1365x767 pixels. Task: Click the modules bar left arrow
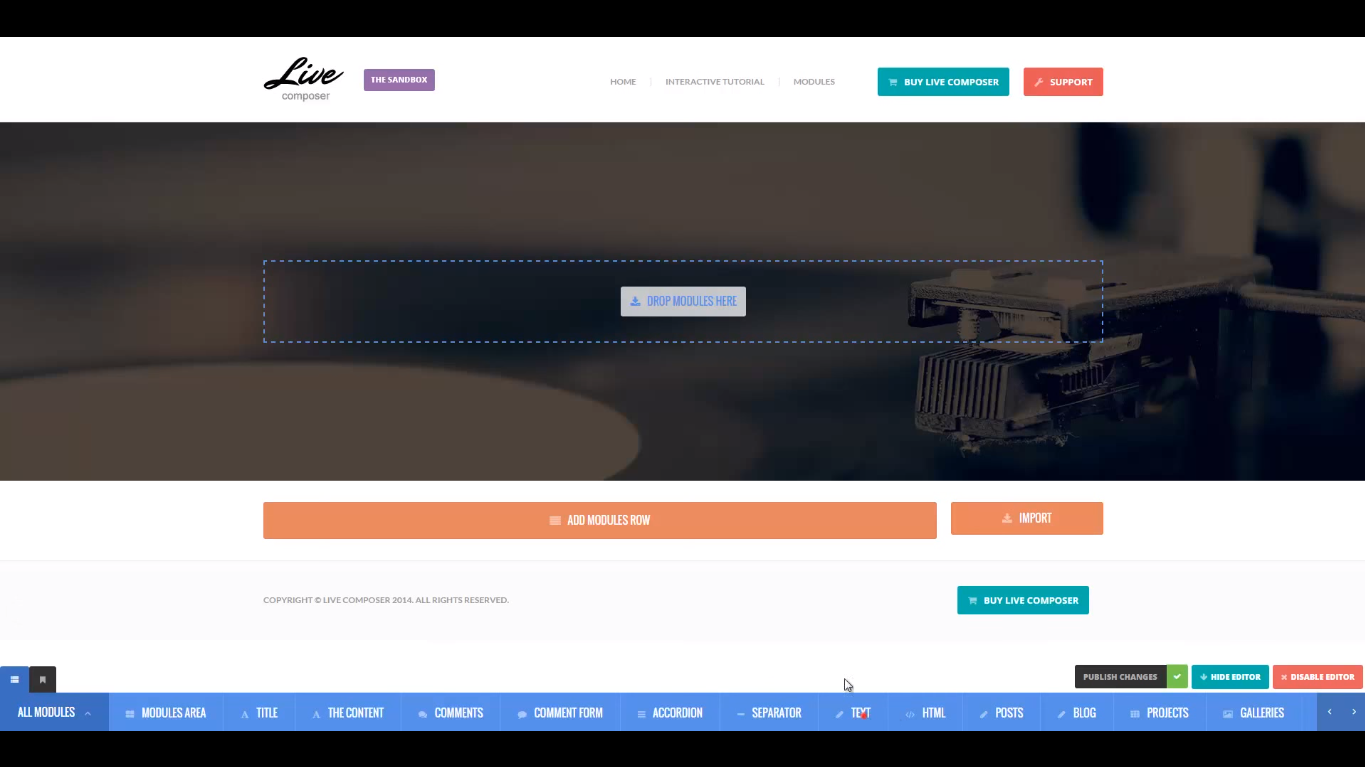1329,712
